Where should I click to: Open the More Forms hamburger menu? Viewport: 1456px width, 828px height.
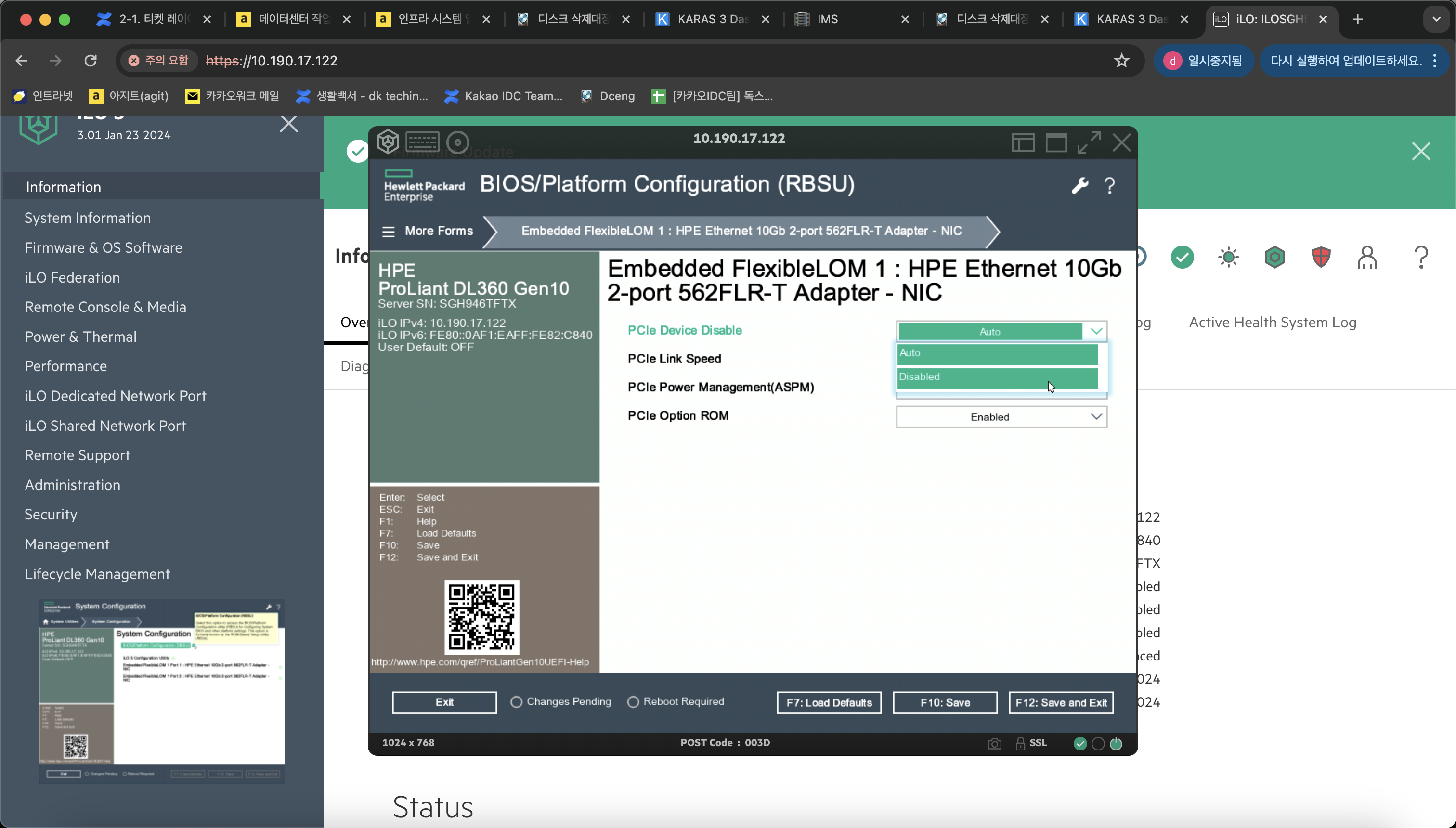coord(389,232)
